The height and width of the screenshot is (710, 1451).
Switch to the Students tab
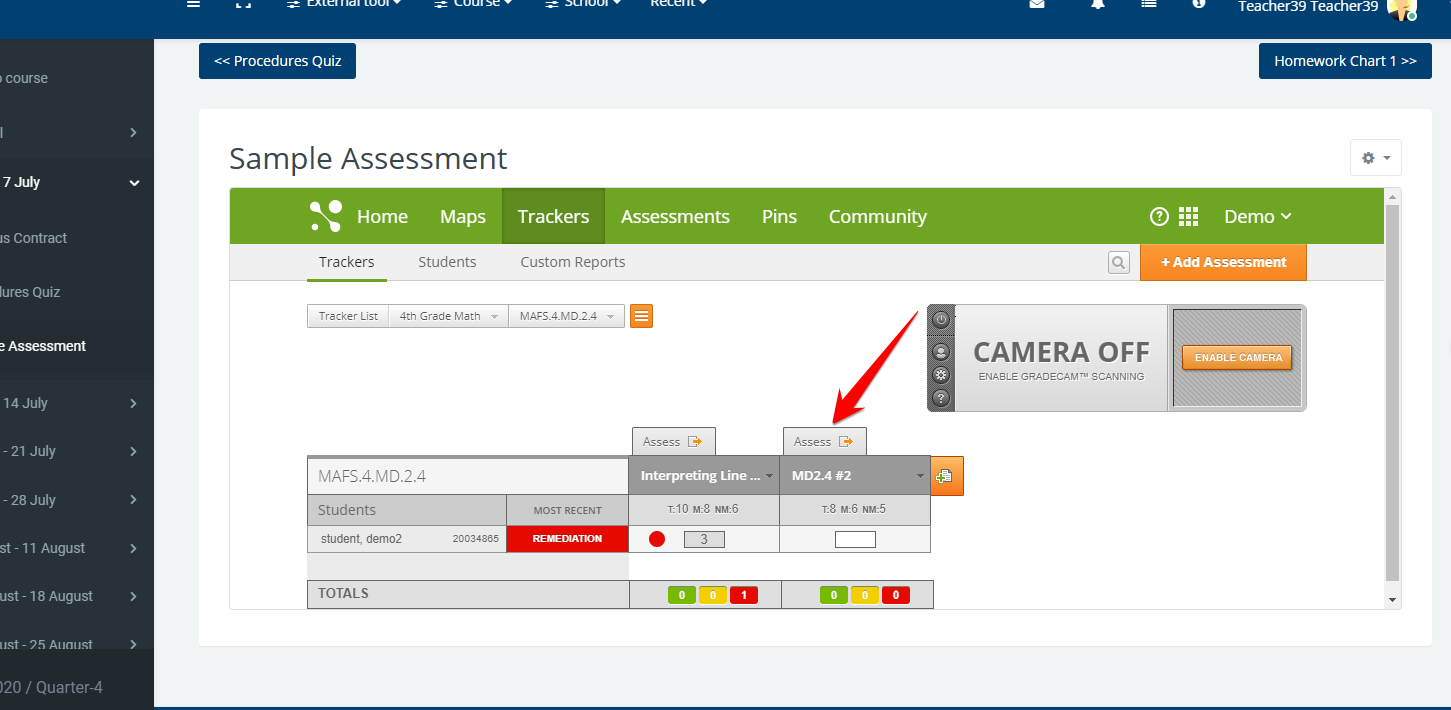click(447, 262)
